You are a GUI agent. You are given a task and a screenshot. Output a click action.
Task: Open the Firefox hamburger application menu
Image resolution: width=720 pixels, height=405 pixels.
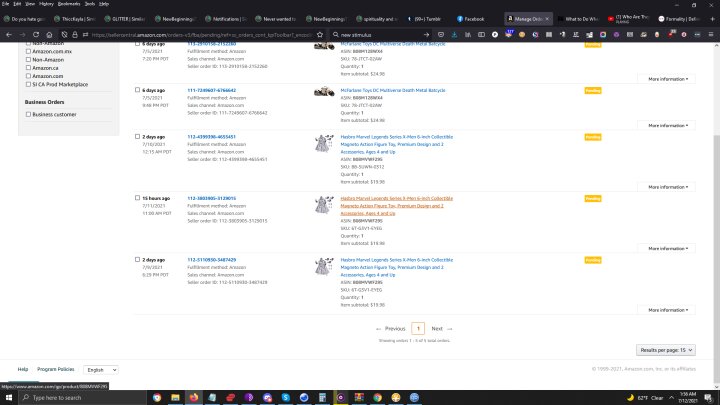point(711,34)
